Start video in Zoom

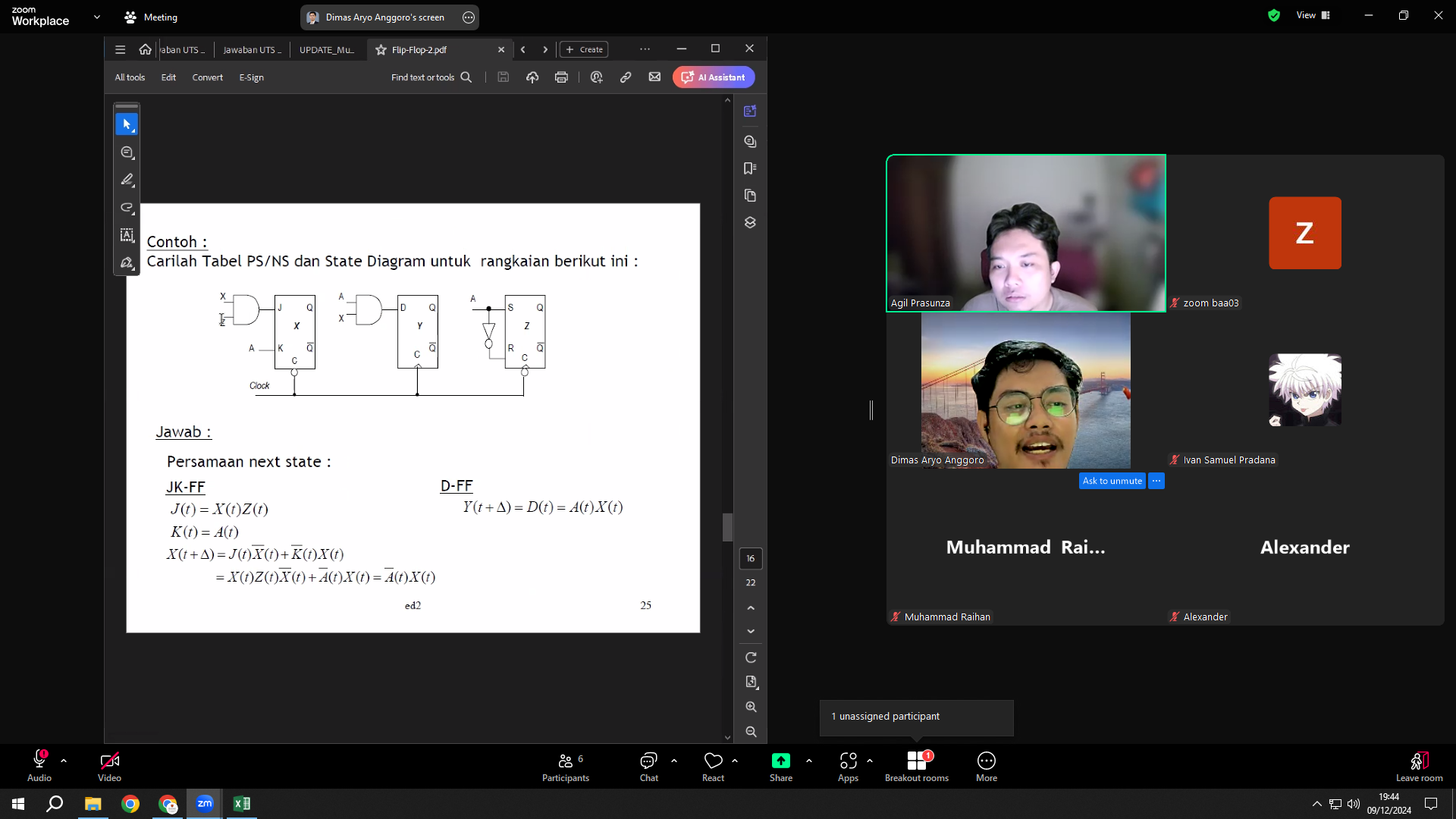click(109, 767)
